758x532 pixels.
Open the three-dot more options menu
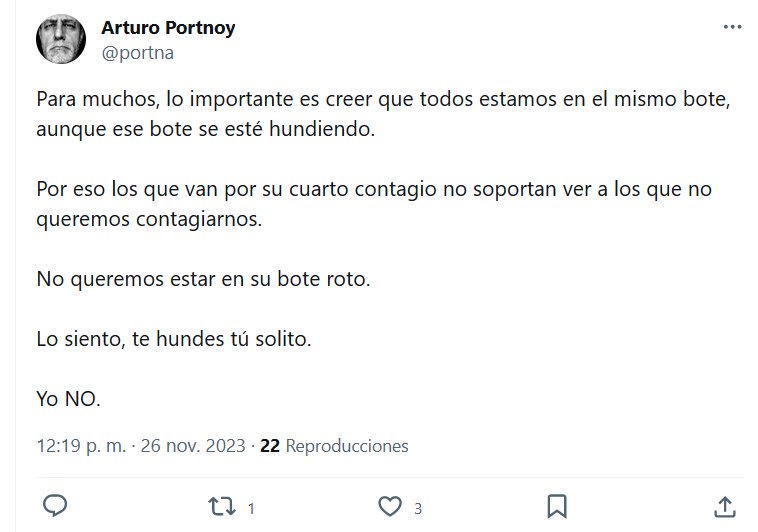click(x=732, y=28)
